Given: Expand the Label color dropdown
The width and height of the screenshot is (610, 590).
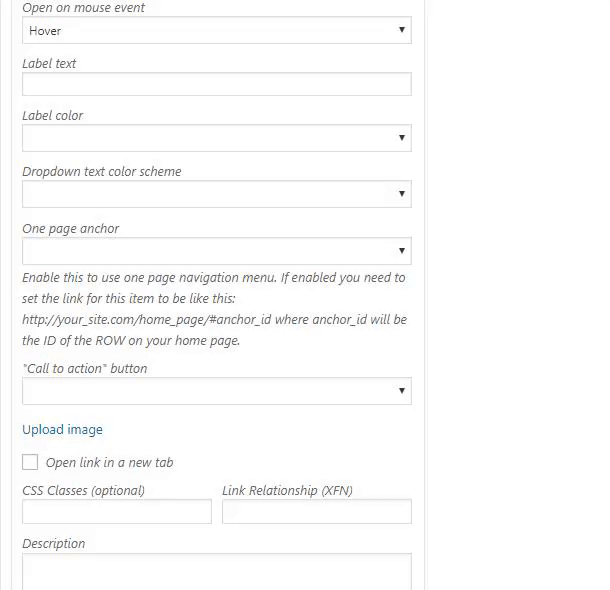Looking at the screenshot, I should coord(216,138).
